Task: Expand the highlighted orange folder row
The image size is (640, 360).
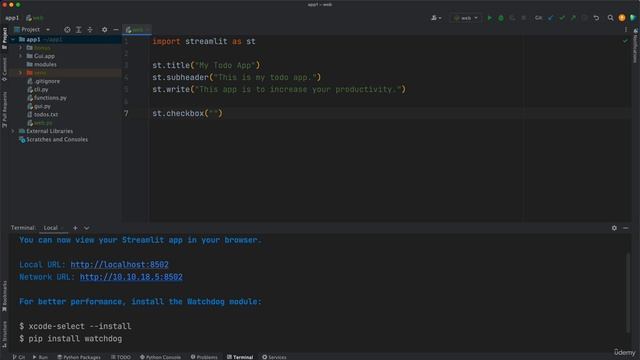Action: tap(21, 73)
